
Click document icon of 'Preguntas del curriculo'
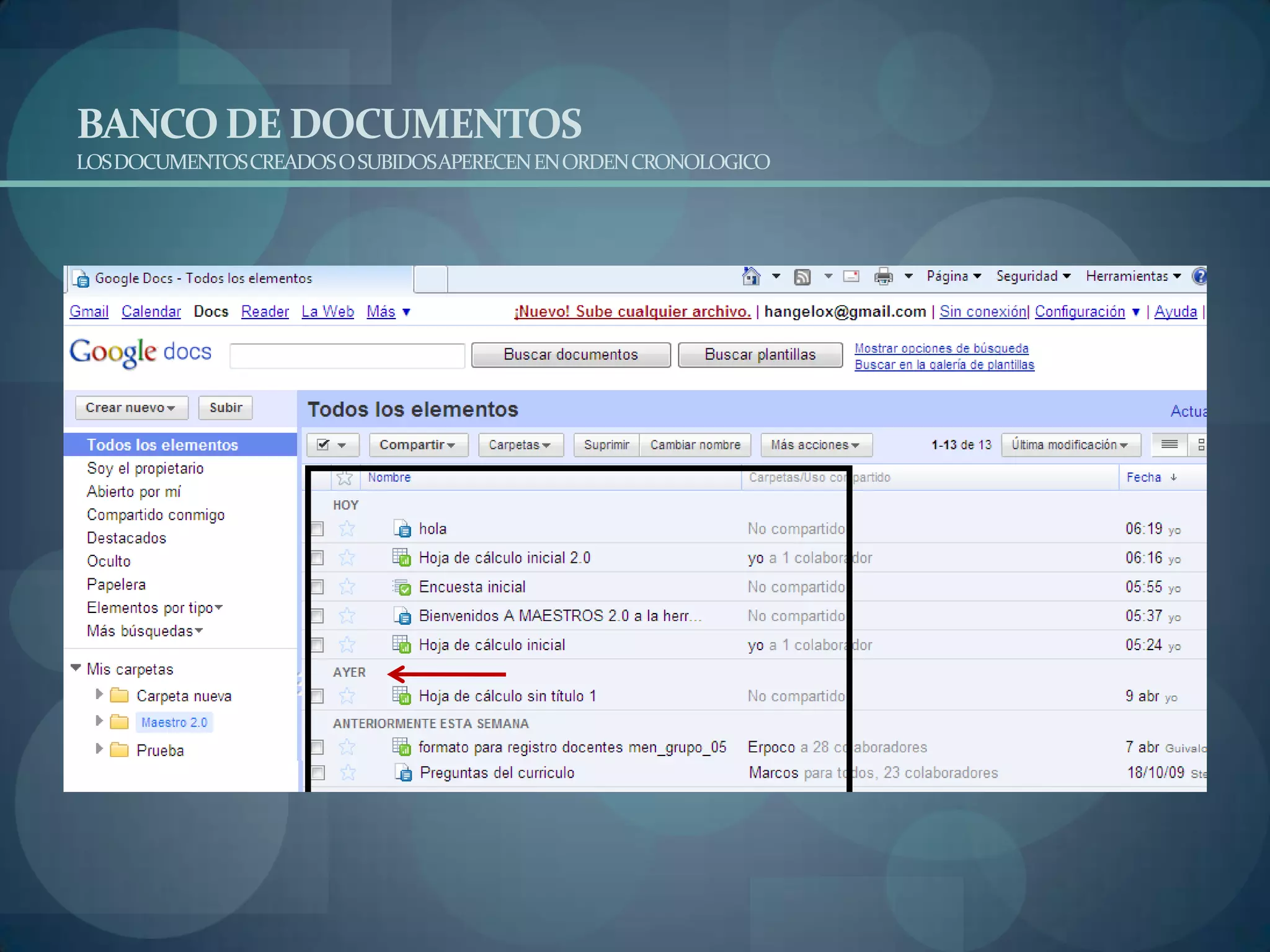coord(404,773)
